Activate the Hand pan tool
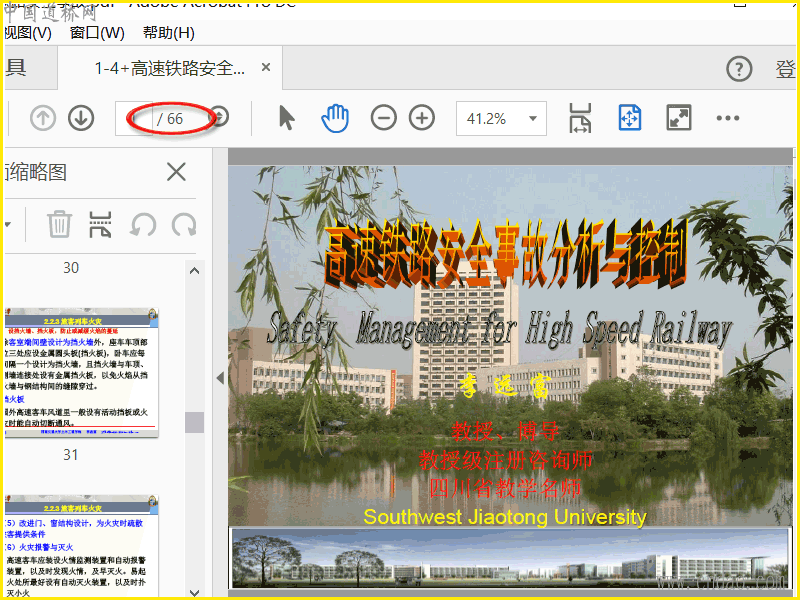Image resolution: width=800 pixels, height=600 pixels. [x=335, y=118]
